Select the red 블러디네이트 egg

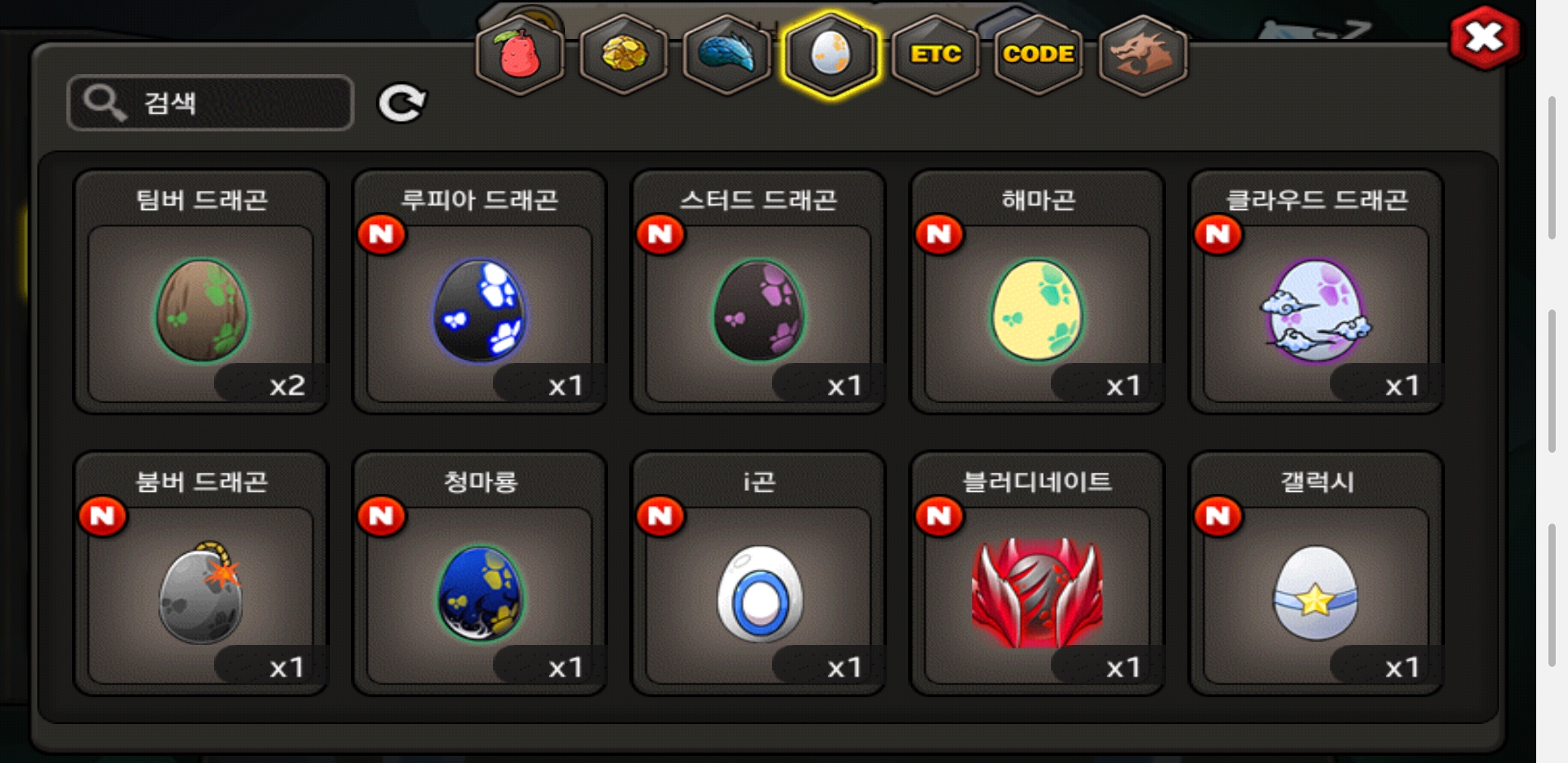[x=1038, y=574]
